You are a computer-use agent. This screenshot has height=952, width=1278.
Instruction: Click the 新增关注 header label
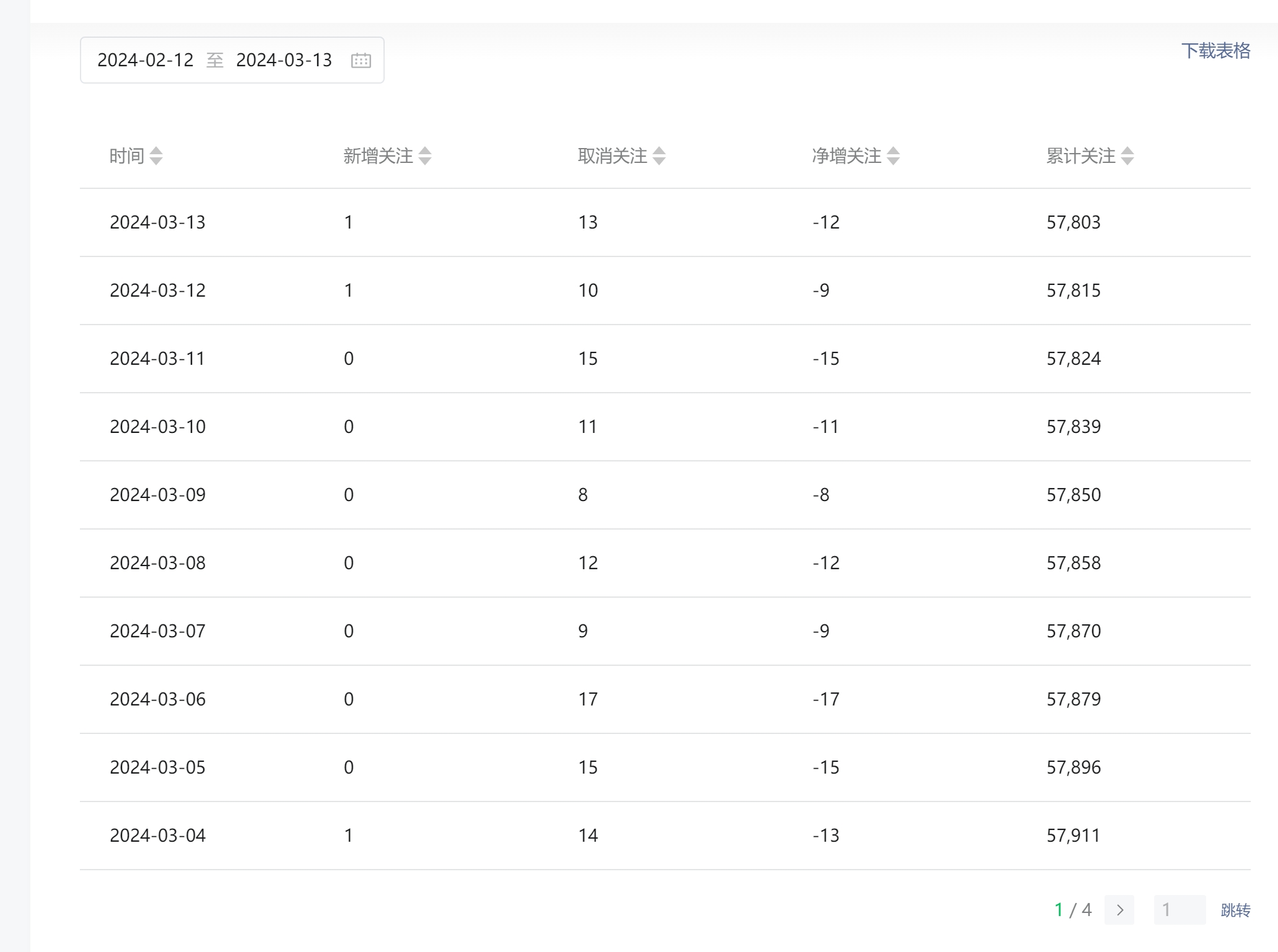[378, 156]
